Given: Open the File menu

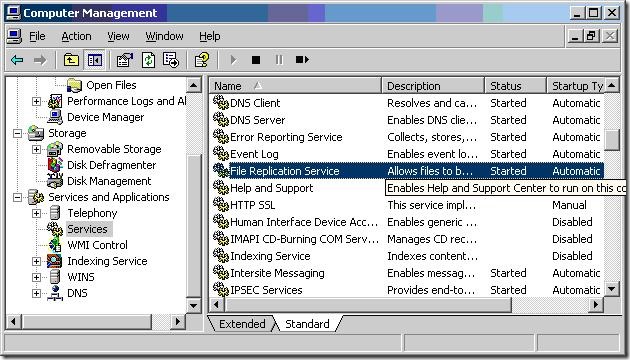Looking at the screenshot, I should click(x=37, y=36).
